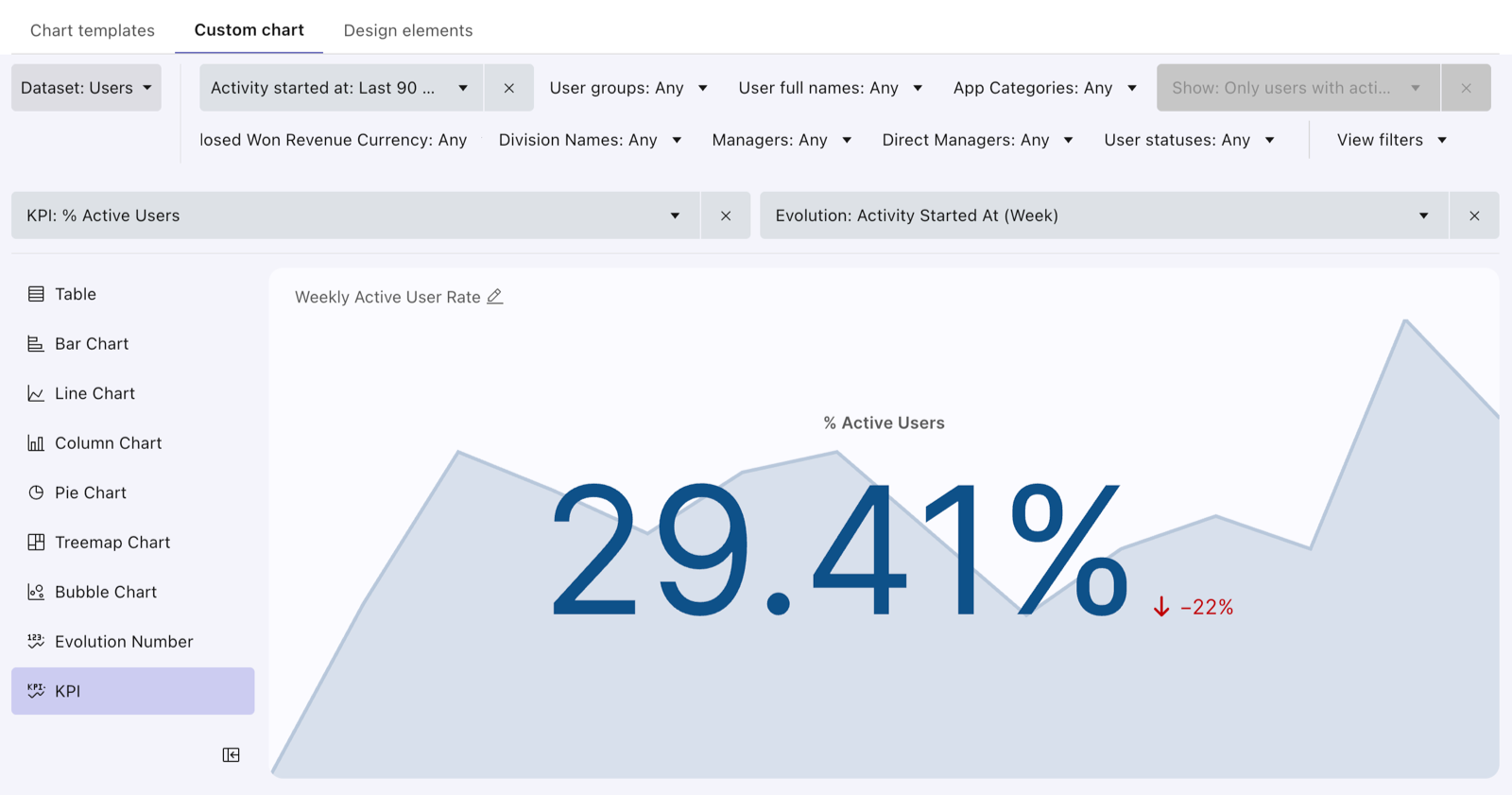1512x795 pixels.
Task: Open the Direct Managers filter dropdown
Action: pyautogui.click(x=977, y=140)
